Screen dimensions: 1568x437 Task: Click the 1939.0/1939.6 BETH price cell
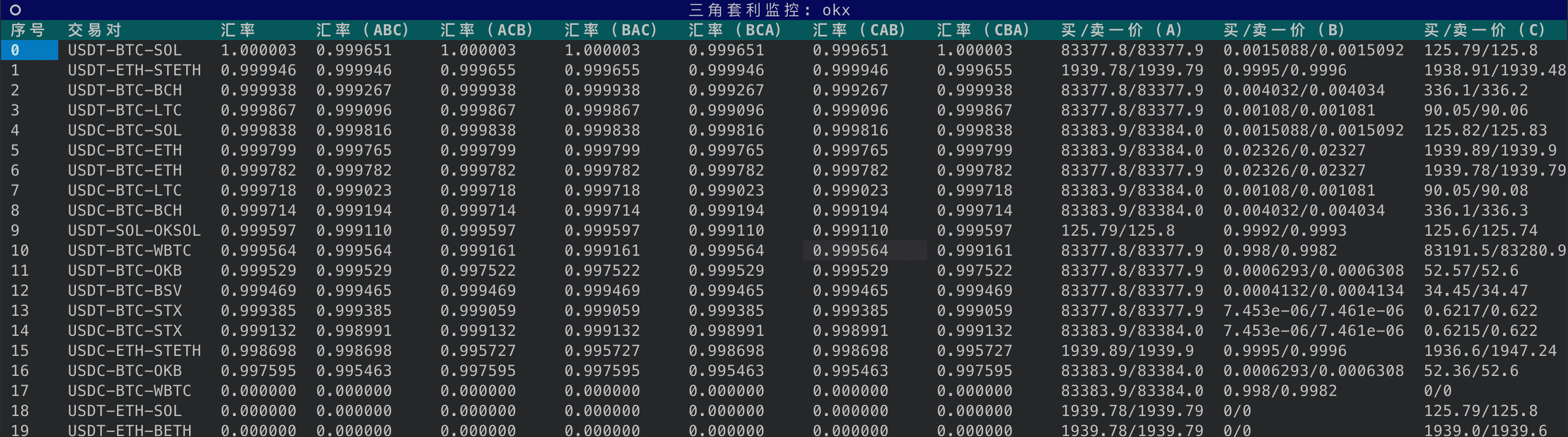[1484, 430]
